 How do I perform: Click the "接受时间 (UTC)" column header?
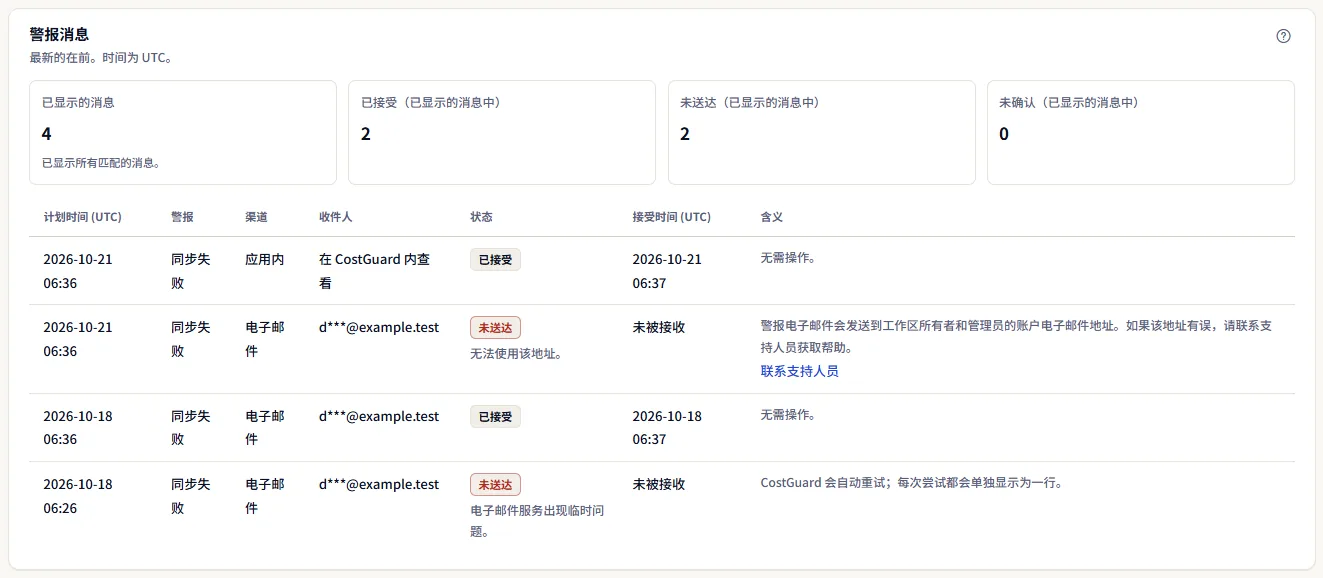[x=672, y=217]
